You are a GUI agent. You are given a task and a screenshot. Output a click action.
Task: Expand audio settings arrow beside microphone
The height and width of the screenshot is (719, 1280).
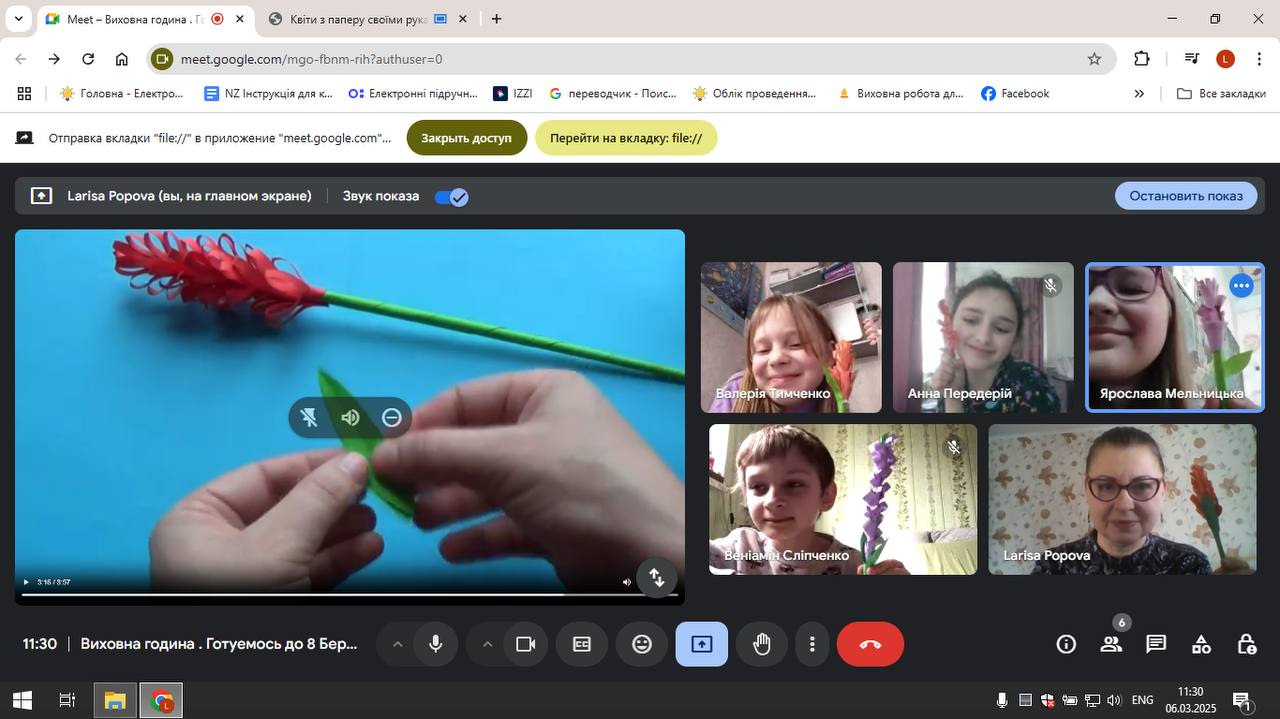pyautogui.click(x=397, y=644)
